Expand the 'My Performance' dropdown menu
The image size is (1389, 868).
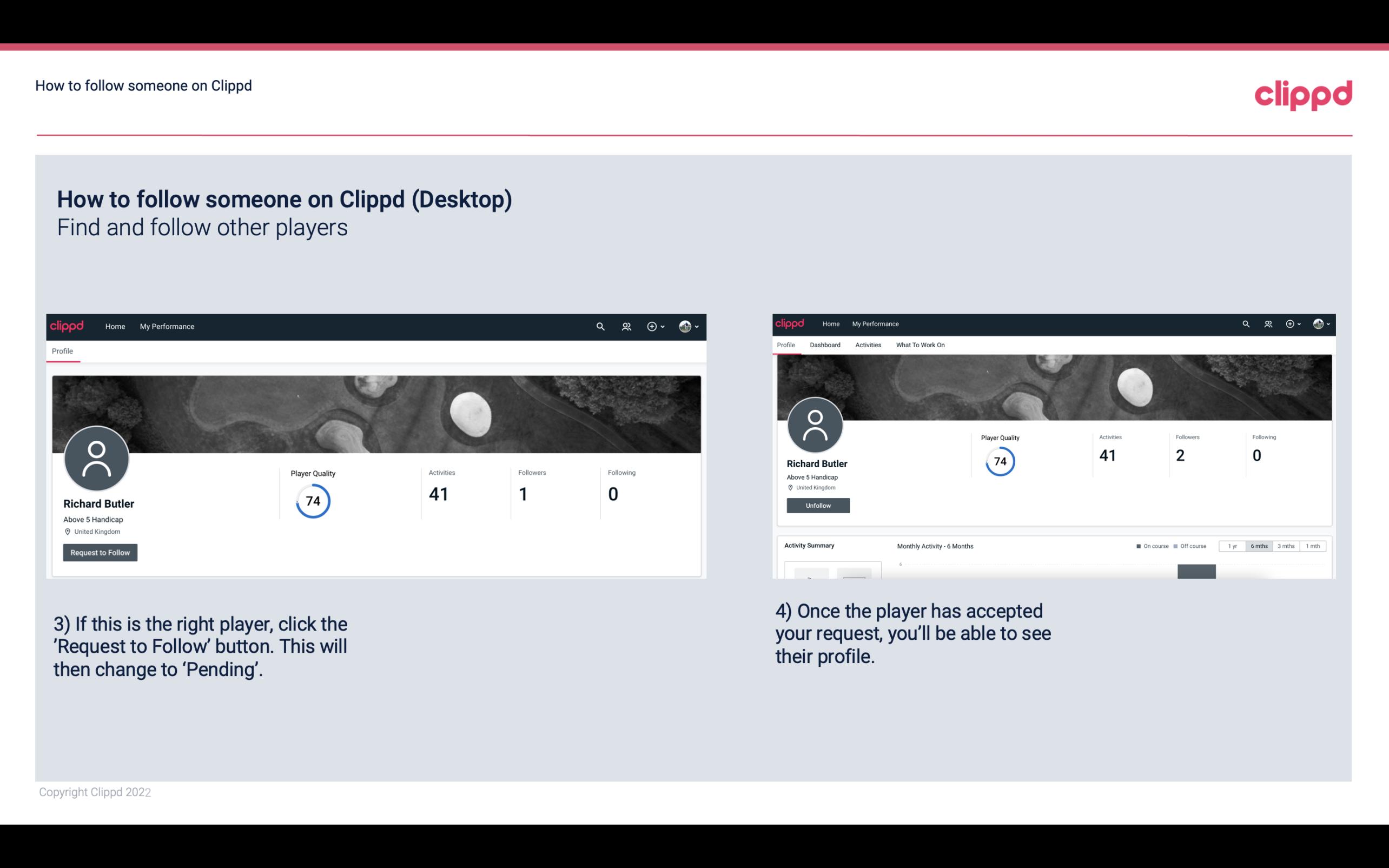(x=167, y=326)
